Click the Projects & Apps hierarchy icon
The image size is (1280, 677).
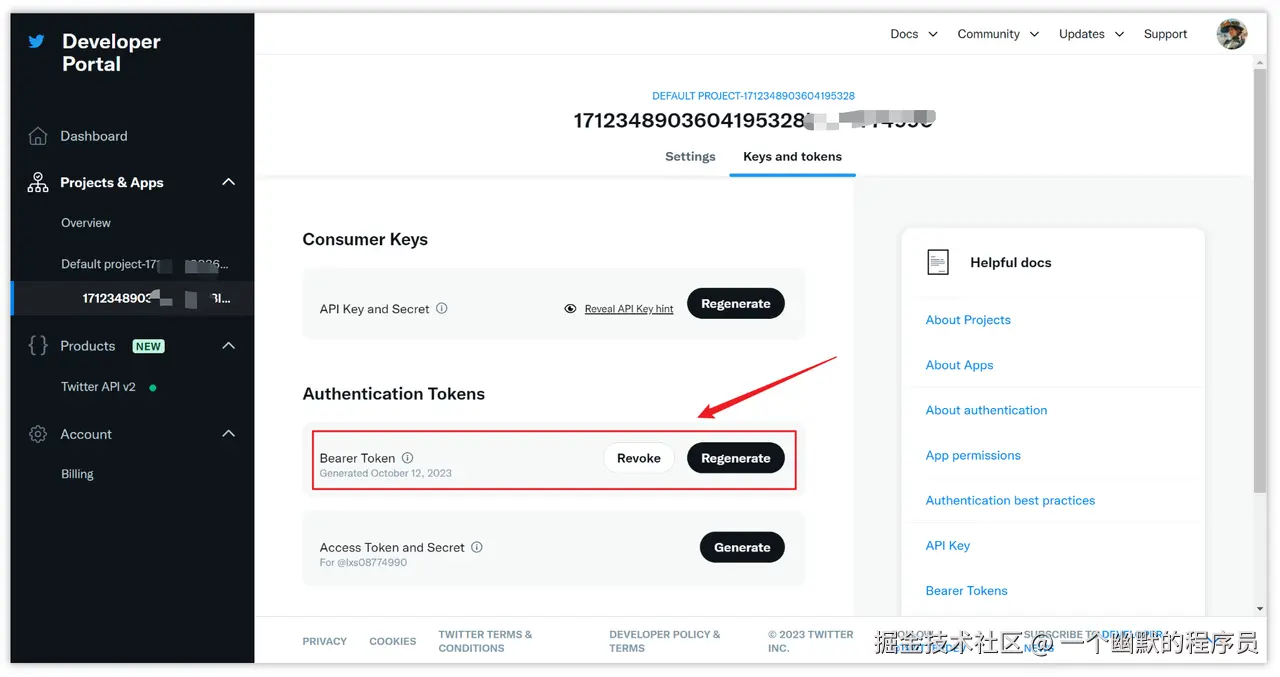[38, 182]
